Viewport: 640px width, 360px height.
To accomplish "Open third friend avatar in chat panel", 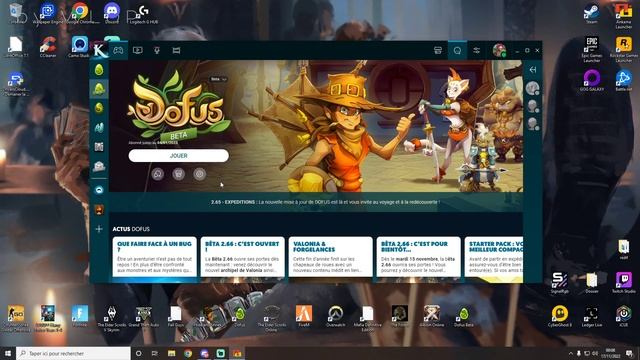I will pyautogui.click(x=533, y=123).
